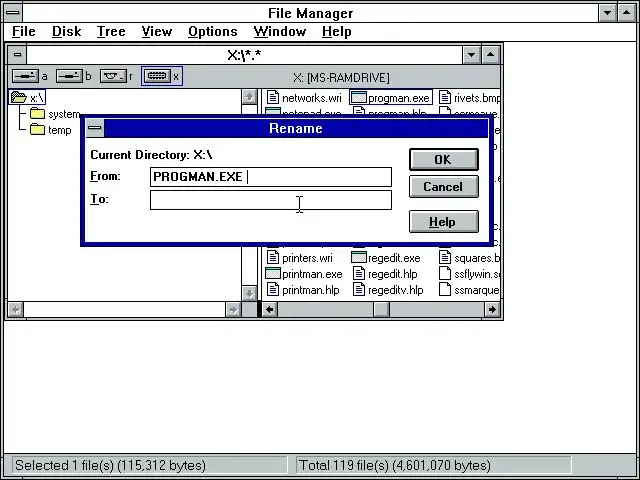Image resolution: width=640 pixels, height=480 pixels.
Task: Click file list horizontal scroll thumb
Action: 381,309
